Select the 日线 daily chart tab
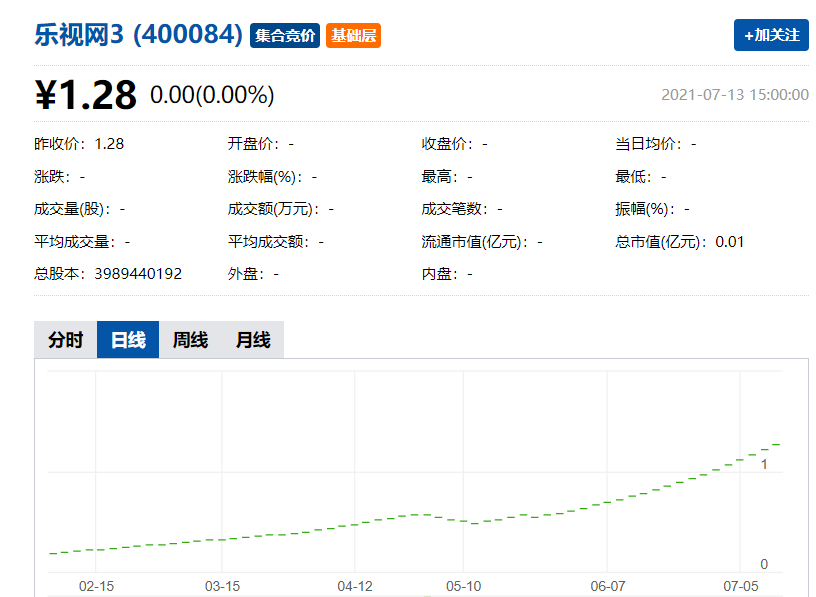This screenshot has width=816, height=597. coord(128,340)
